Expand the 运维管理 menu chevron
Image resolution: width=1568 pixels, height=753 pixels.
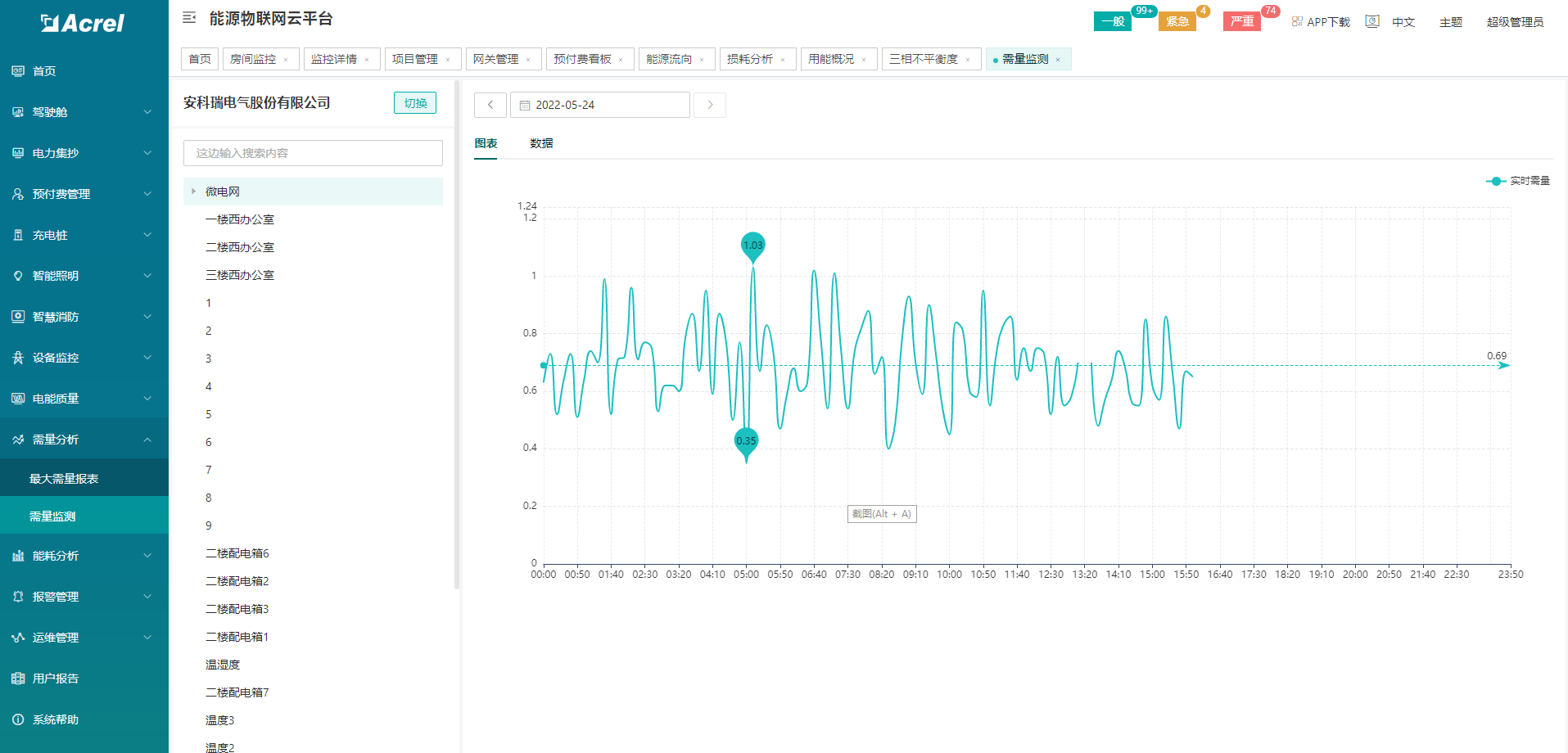tap(147, 638)
